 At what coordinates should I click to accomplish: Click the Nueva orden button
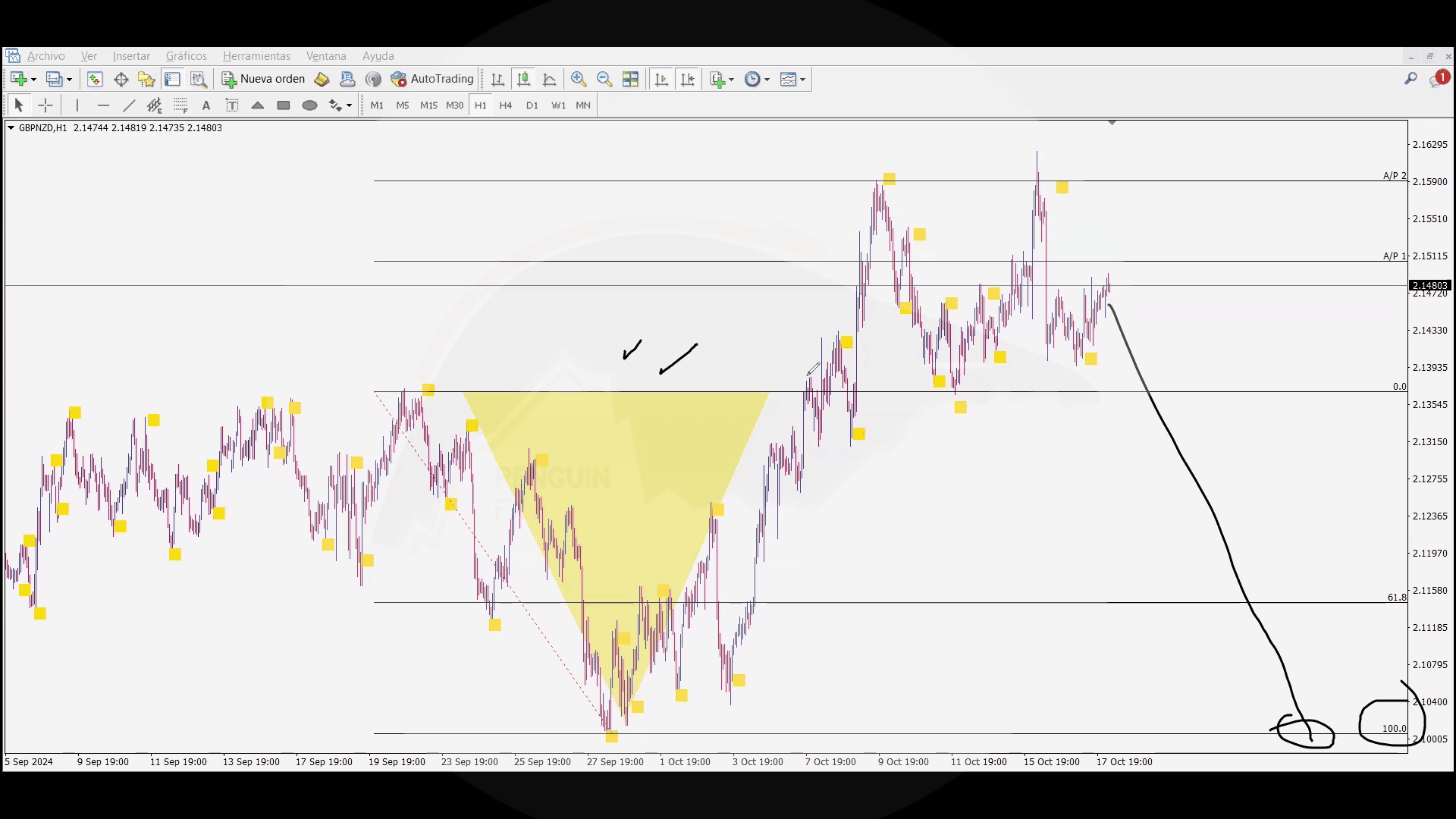point(263,79)
